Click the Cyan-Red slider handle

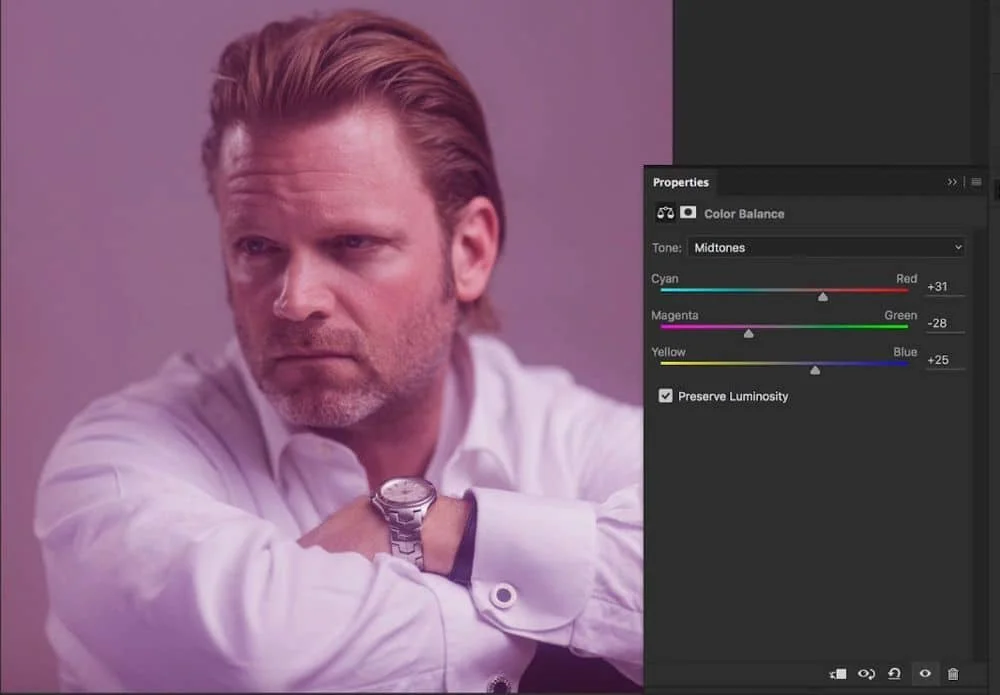pos(823,296)
